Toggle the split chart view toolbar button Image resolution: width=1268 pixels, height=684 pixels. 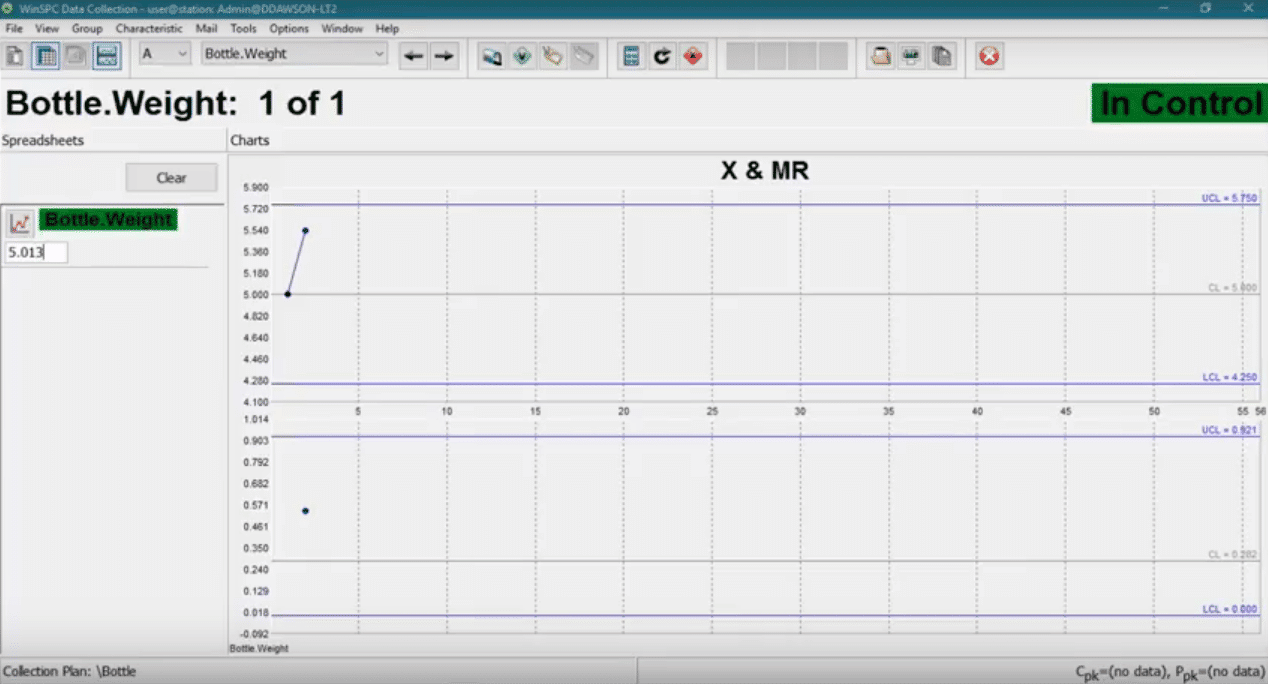pyautogui.click(x=107, y=56)
